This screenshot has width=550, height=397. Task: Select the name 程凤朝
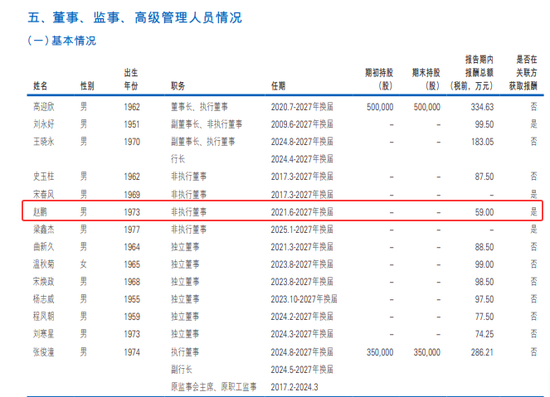tap(44, 316)
